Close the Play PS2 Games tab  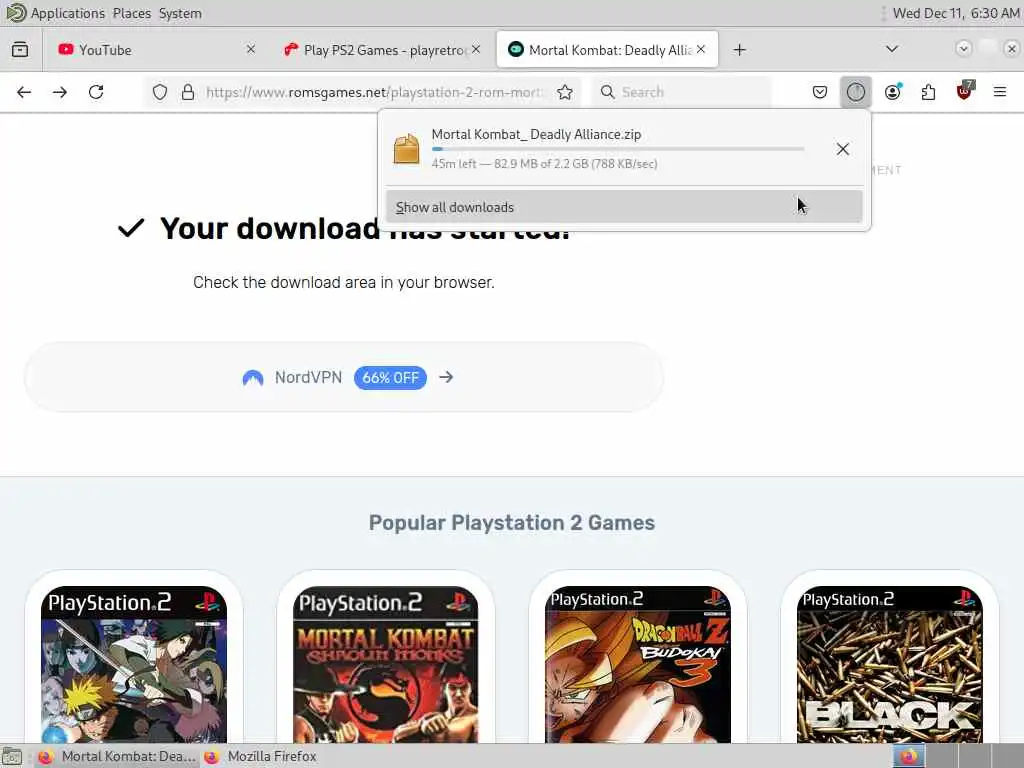coord(476,50)
